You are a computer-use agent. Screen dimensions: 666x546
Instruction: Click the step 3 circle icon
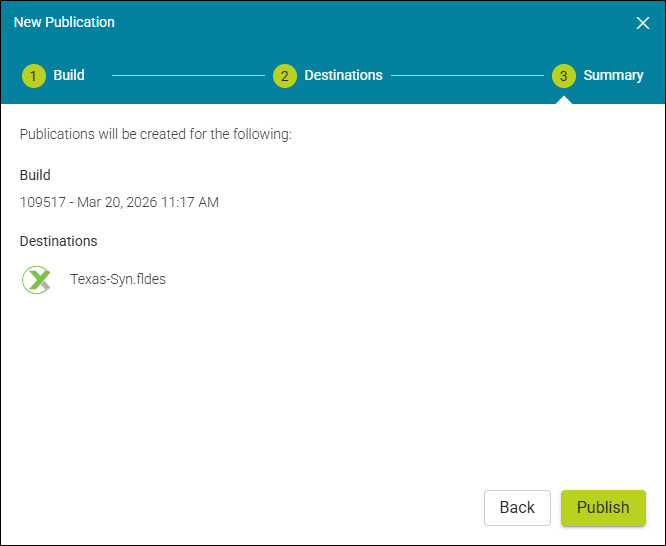point(564,76)
